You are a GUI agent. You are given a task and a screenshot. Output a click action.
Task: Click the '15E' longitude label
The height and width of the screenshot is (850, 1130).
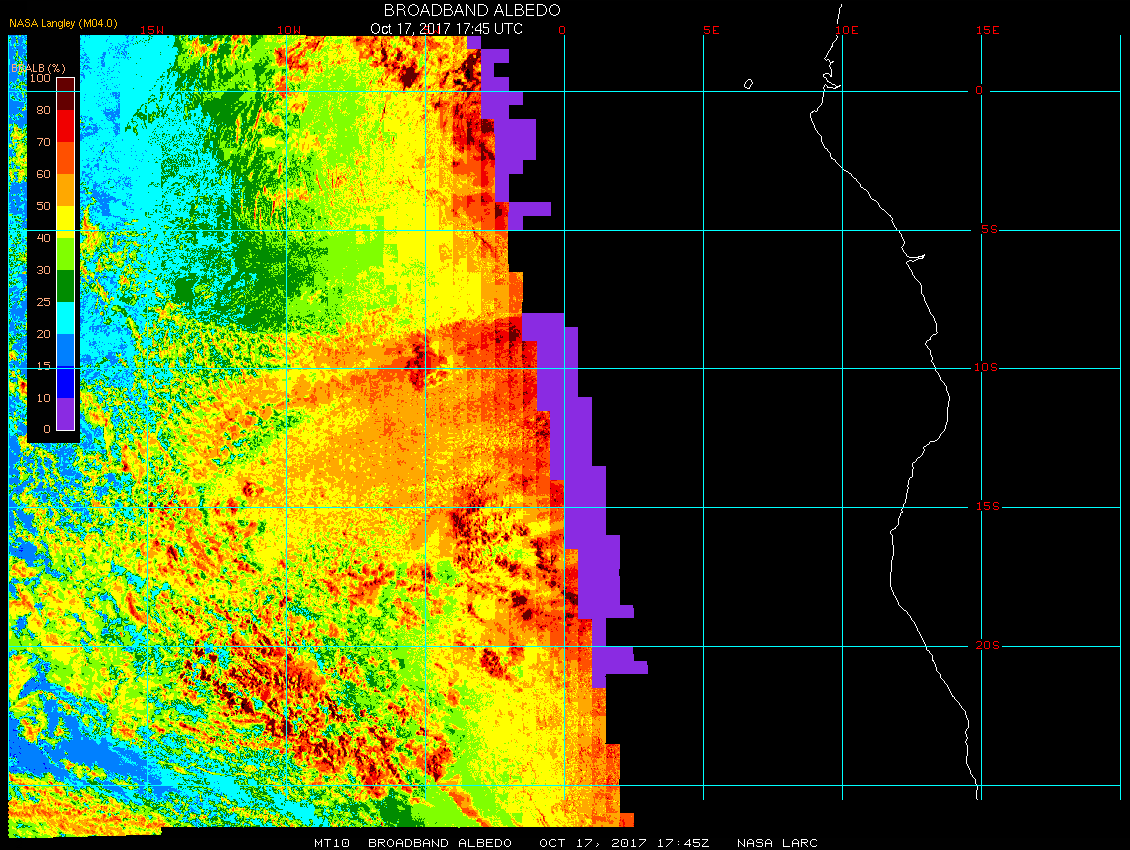click(987, 30)
